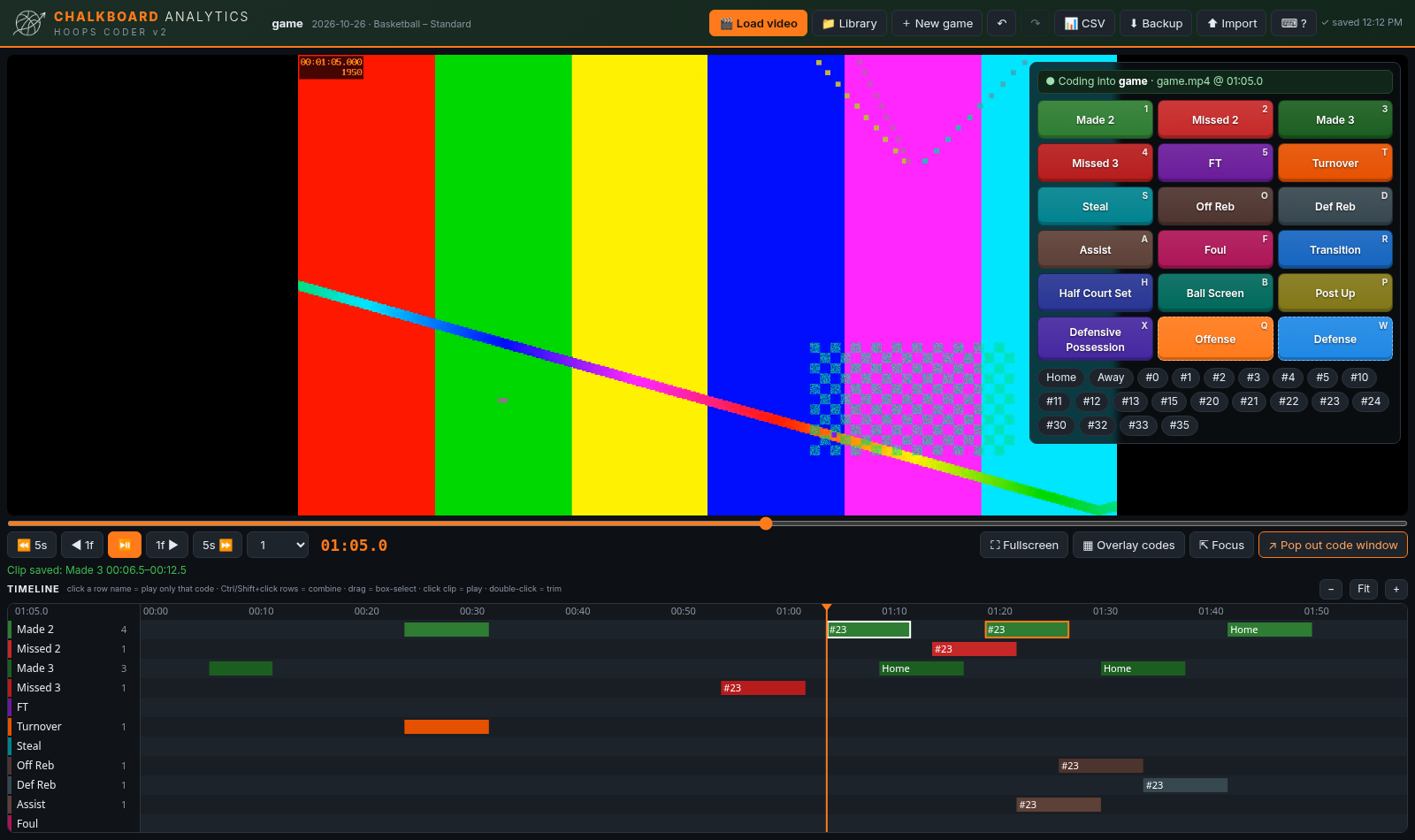Click the Import button
The image size is (1415, 840).
pyautogui.click(x=1232, y=23)
